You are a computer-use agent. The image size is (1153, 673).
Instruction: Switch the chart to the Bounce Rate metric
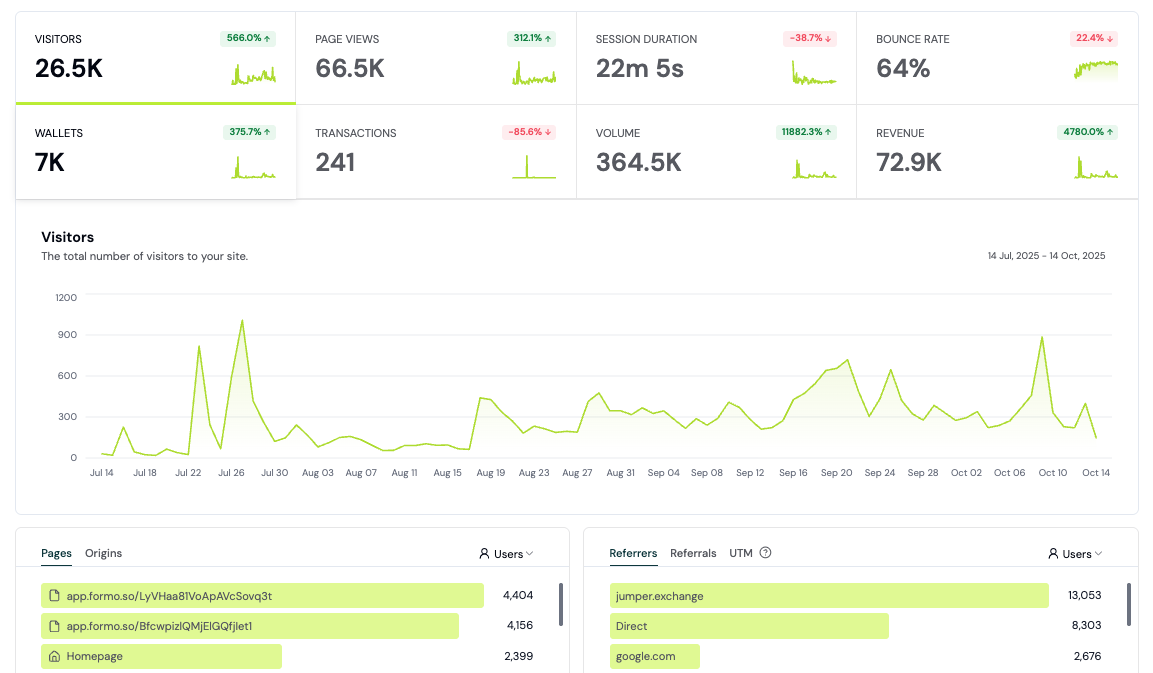coord(995,57)
